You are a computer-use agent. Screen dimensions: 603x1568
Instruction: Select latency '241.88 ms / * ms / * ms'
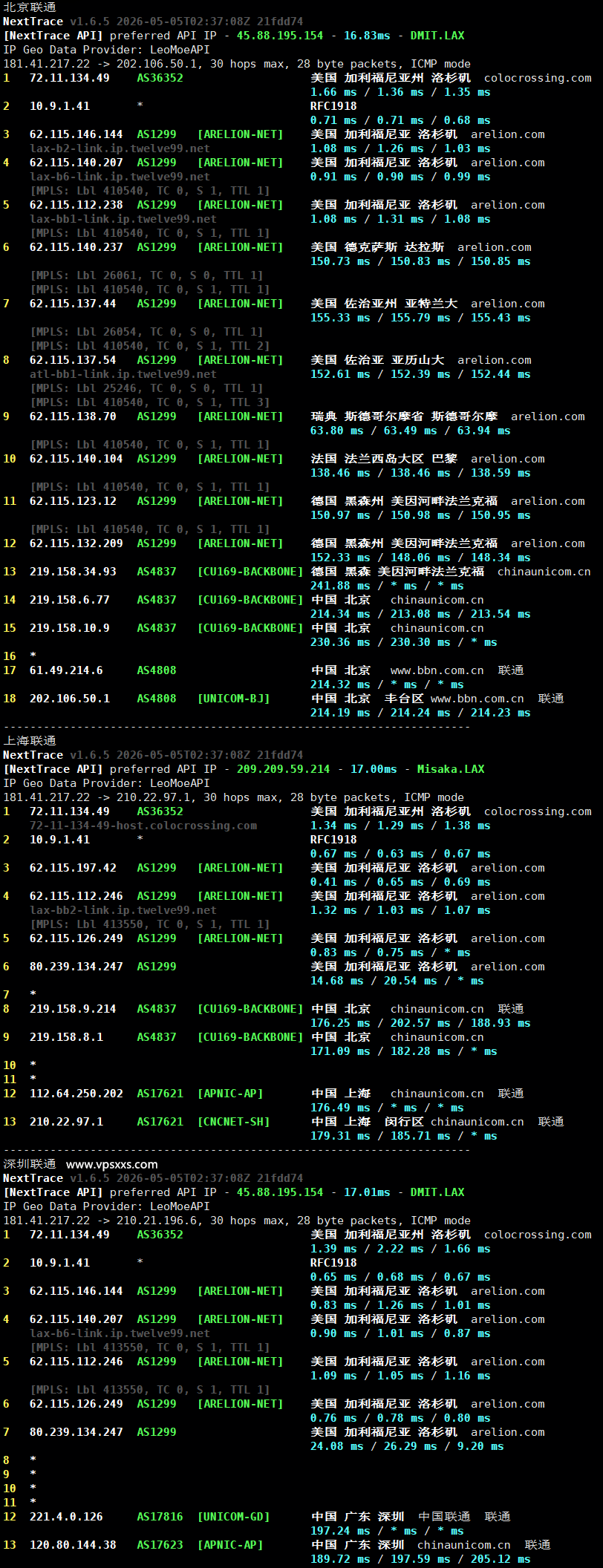[387, 585]
